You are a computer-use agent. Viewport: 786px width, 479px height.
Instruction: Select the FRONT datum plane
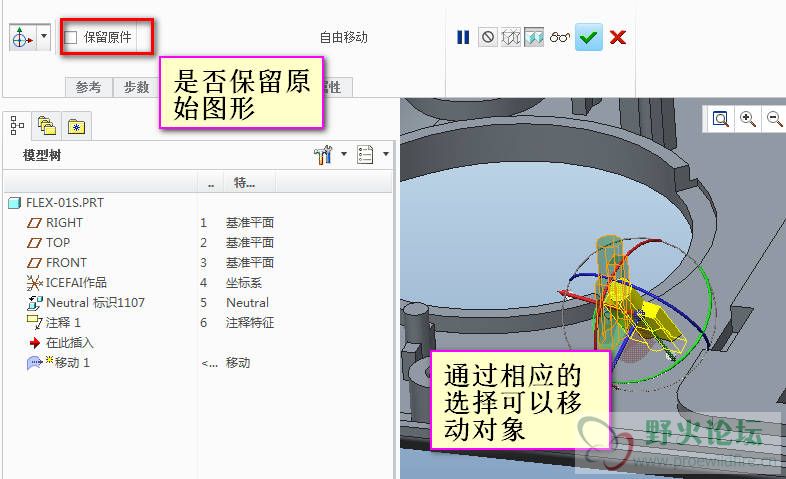pos(66,263)
